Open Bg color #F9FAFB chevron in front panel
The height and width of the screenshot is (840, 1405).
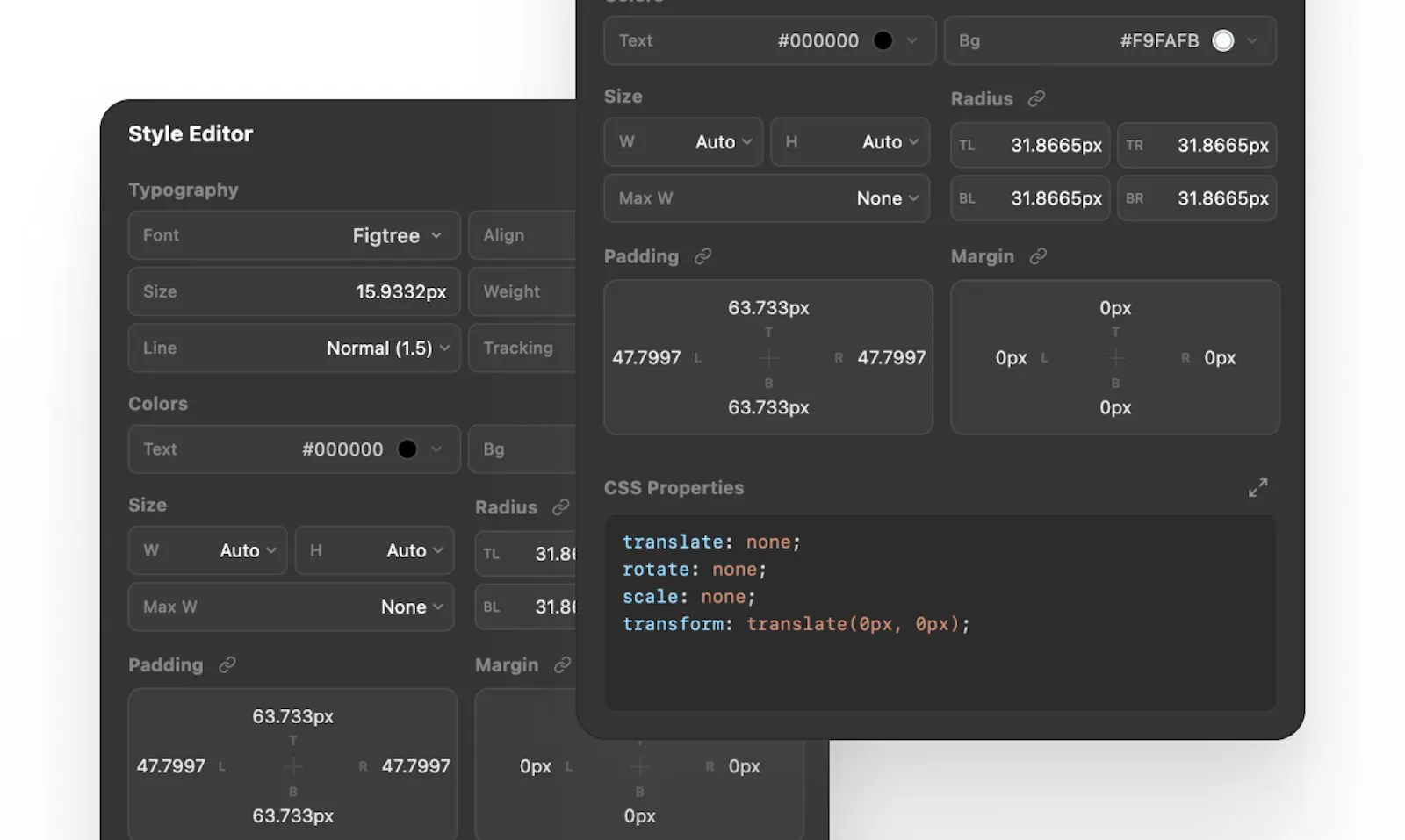tap(1252, 40)
